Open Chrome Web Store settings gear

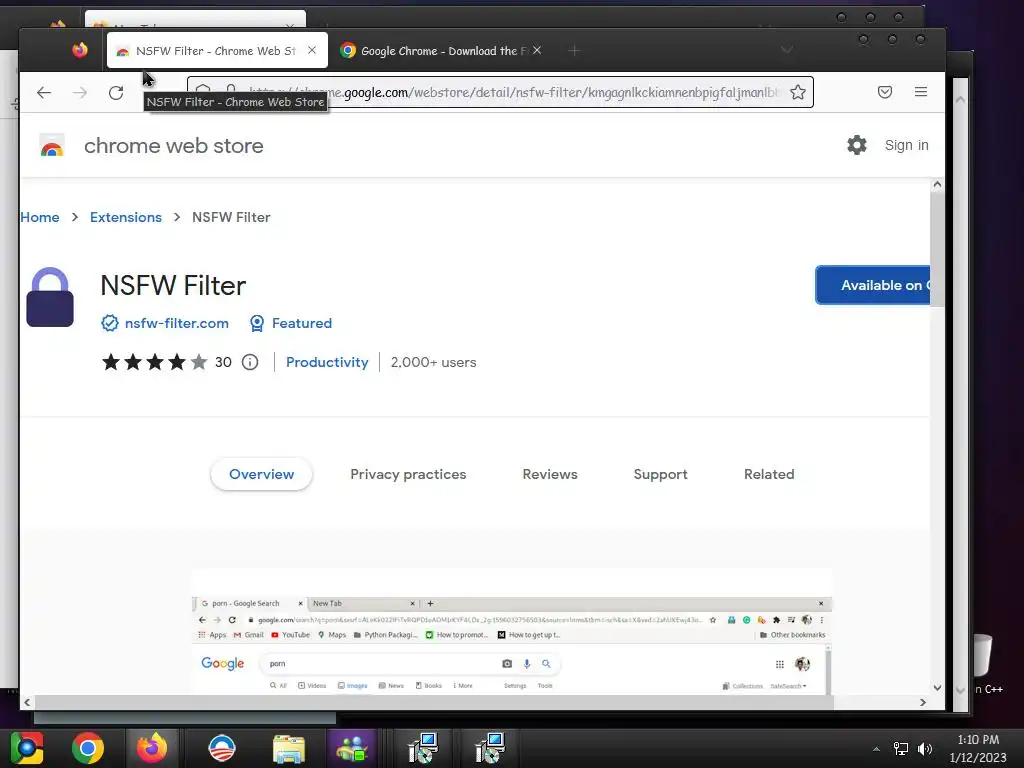pos(856,145)
